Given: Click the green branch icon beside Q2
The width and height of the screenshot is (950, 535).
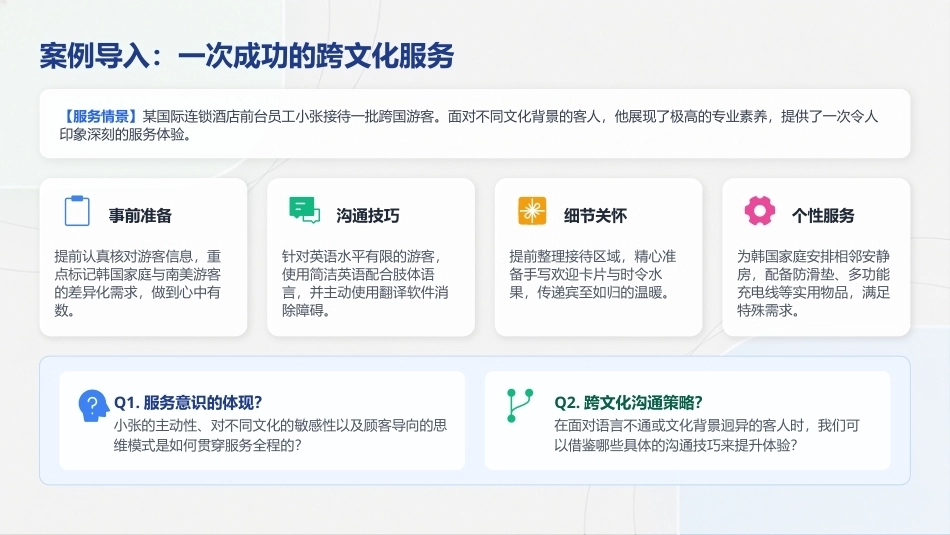Looking at the screenshot, I should tap(520, 405).
